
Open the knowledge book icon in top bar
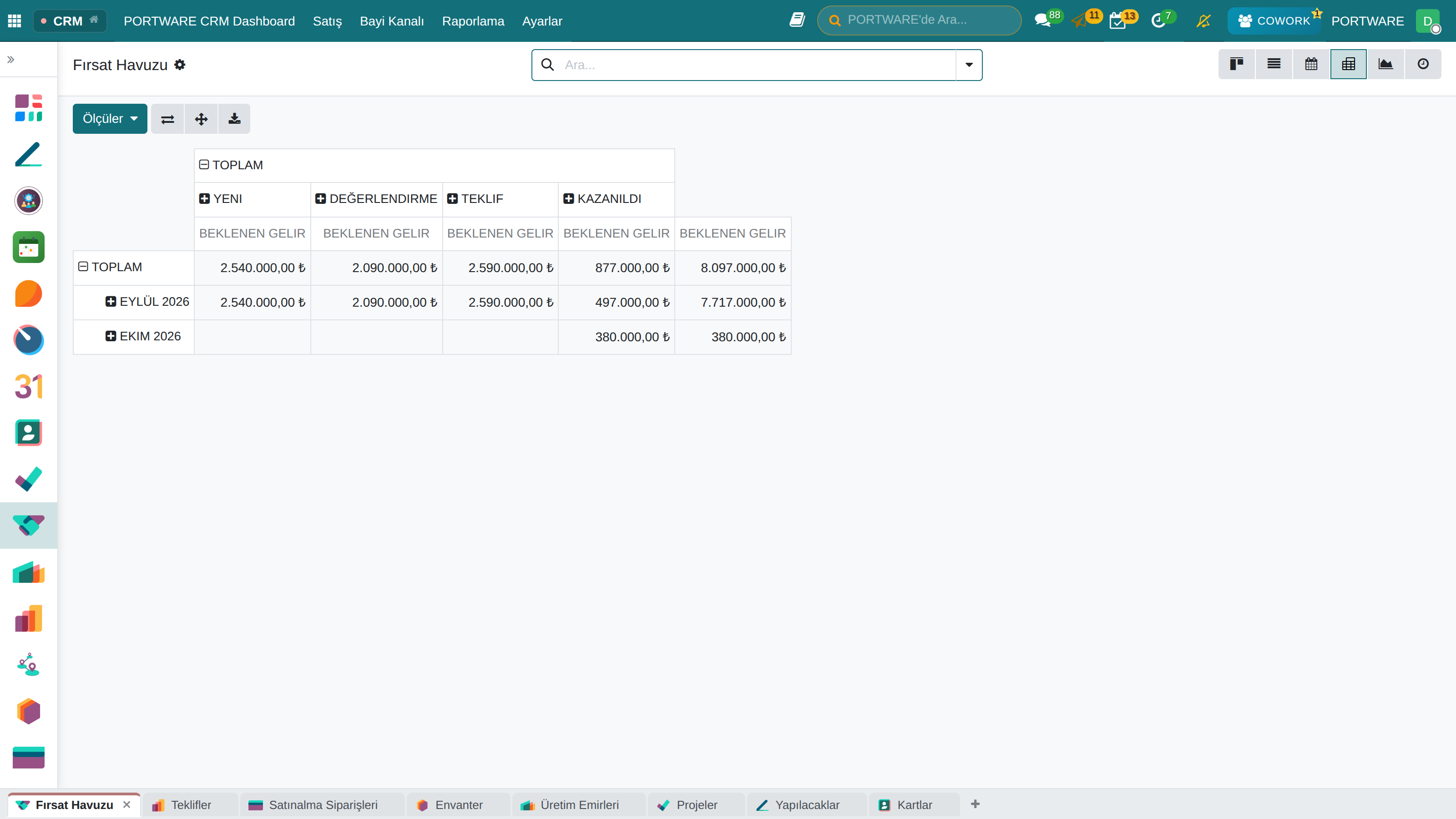click(797, 20)
